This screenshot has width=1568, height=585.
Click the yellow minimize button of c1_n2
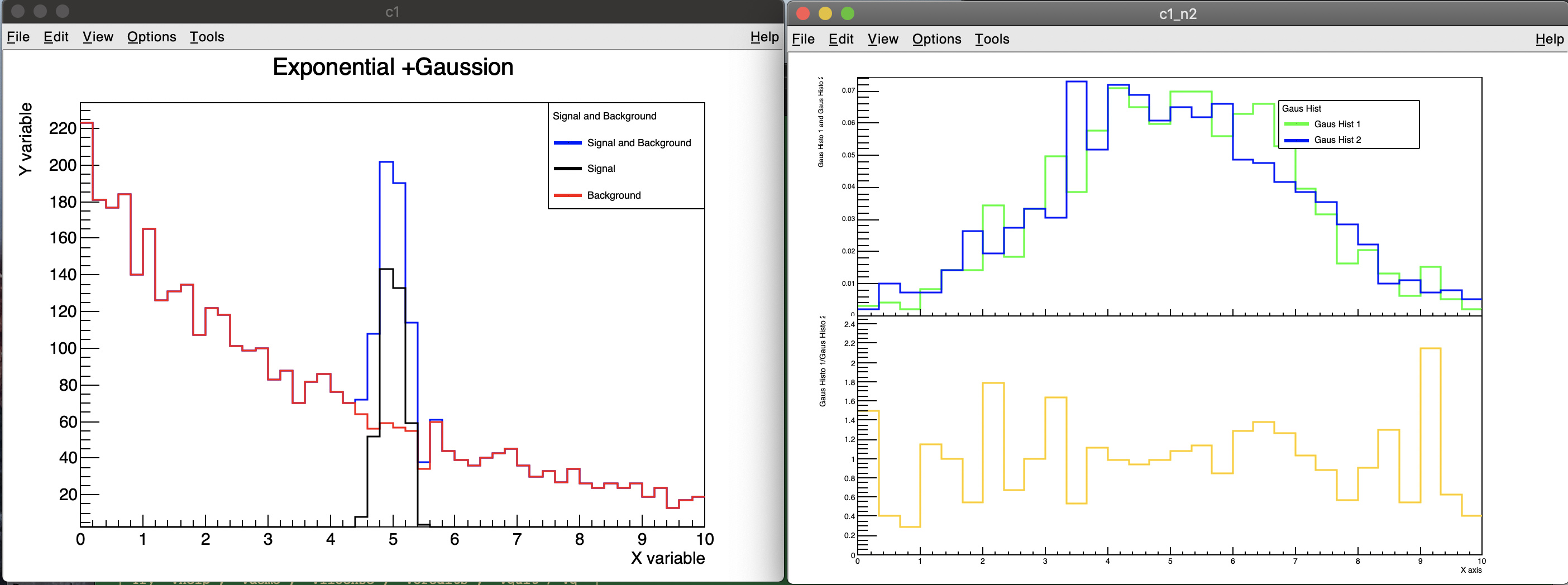(825, 13)
